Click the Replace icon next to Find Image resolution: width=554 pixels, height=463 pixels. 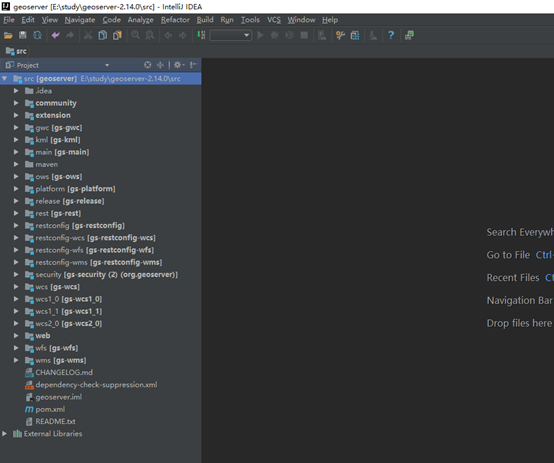coord(150,35)
